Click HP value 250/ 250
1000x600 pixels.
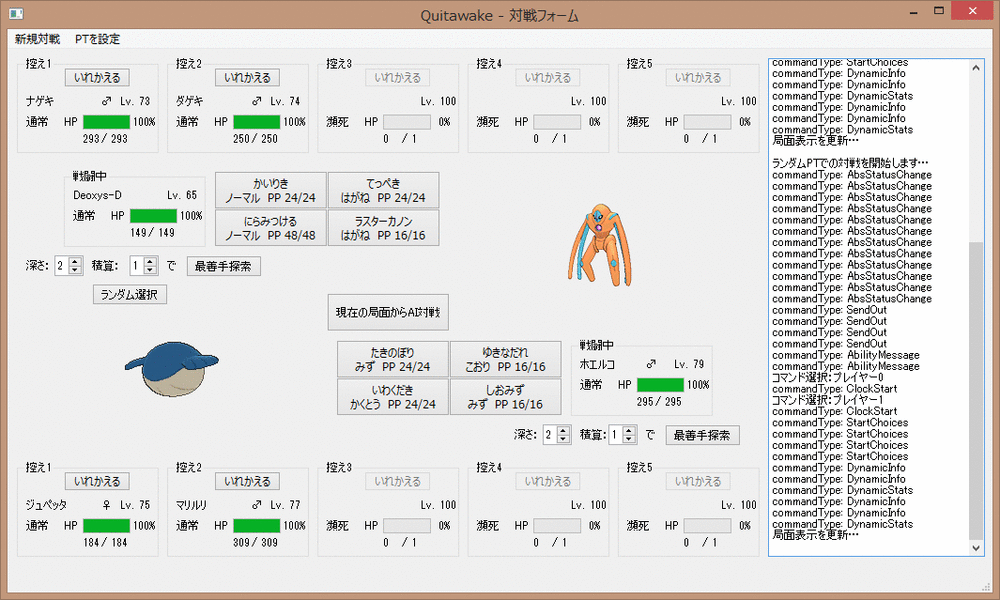(255, 138)
